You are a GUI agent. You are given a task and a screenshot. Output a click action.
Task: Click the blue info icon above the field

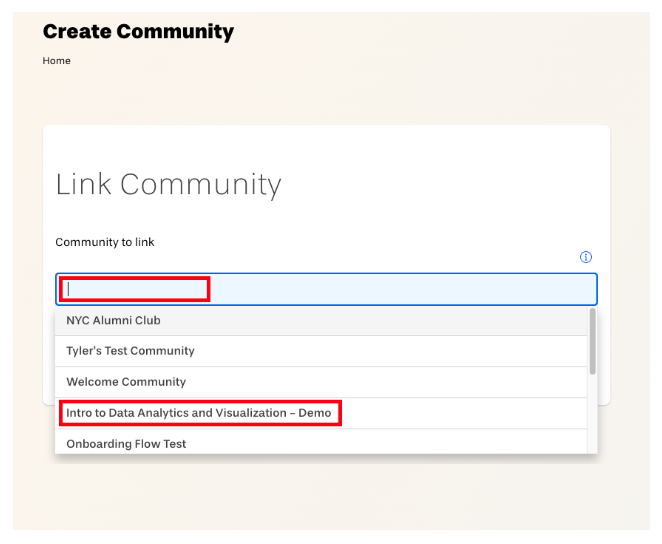586,257
